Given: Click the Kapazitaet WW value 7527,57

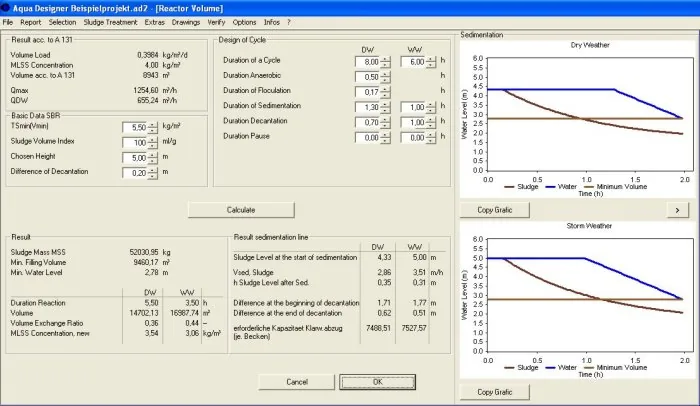Looking at the screenshot, I should pos(414,328).
